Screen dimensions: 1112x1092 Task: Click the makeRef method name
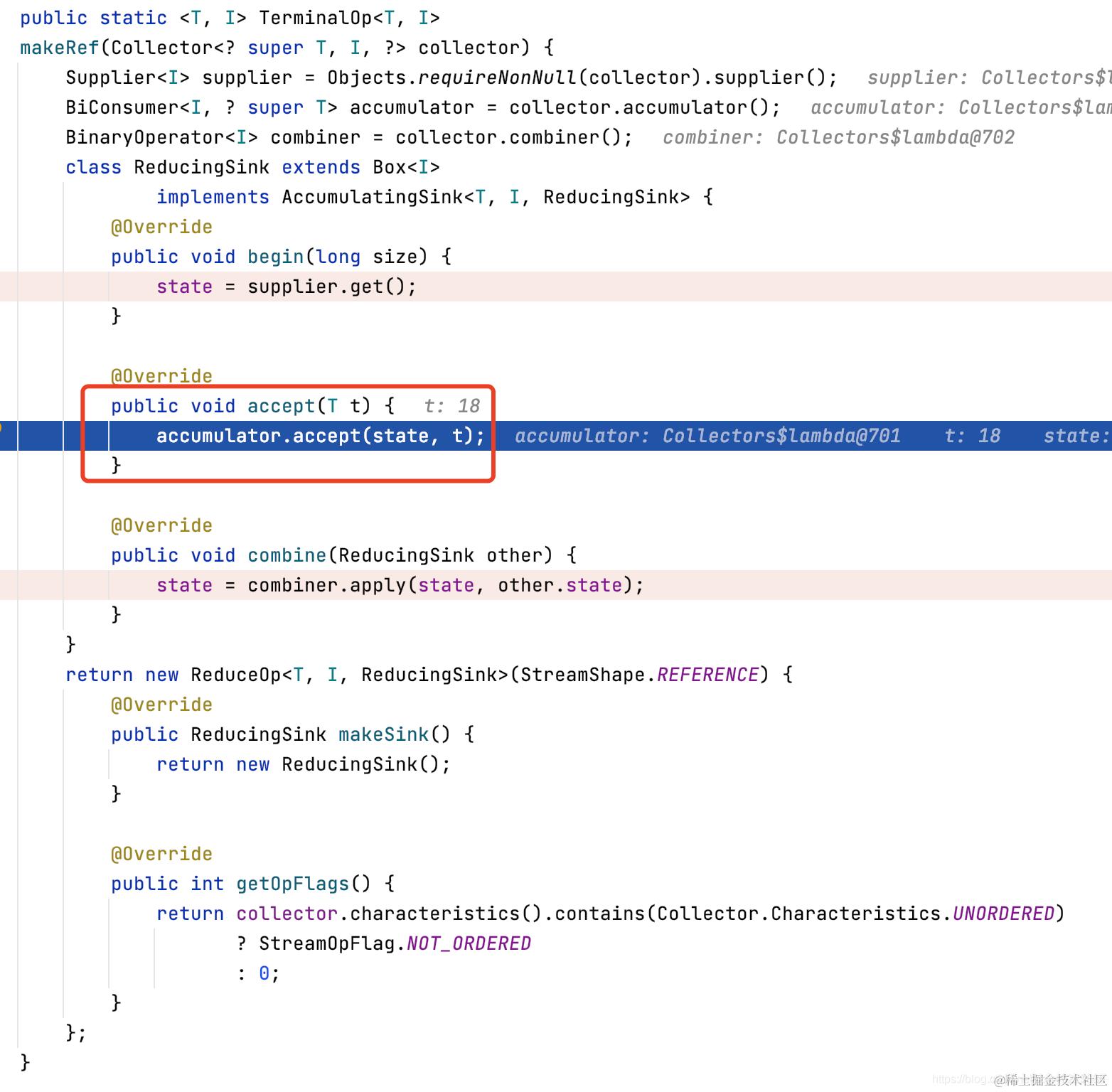click(x=60, y=48)
